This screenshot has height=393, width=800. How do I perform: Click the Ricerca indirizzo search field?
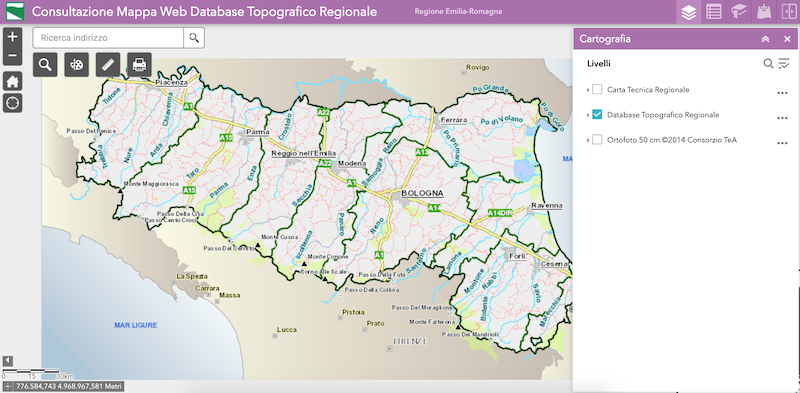(108, 38)
